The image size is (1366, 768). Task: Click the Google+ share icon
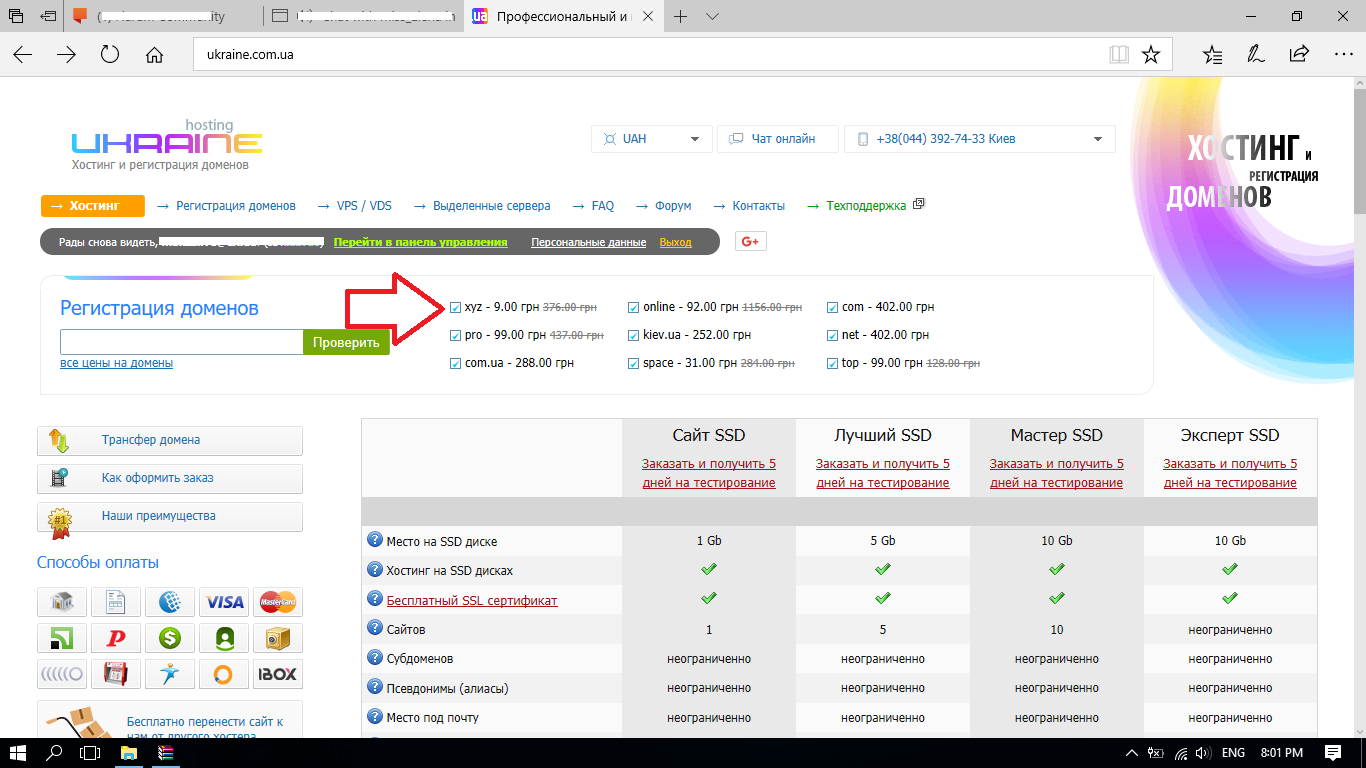click(x=750, y=241)
